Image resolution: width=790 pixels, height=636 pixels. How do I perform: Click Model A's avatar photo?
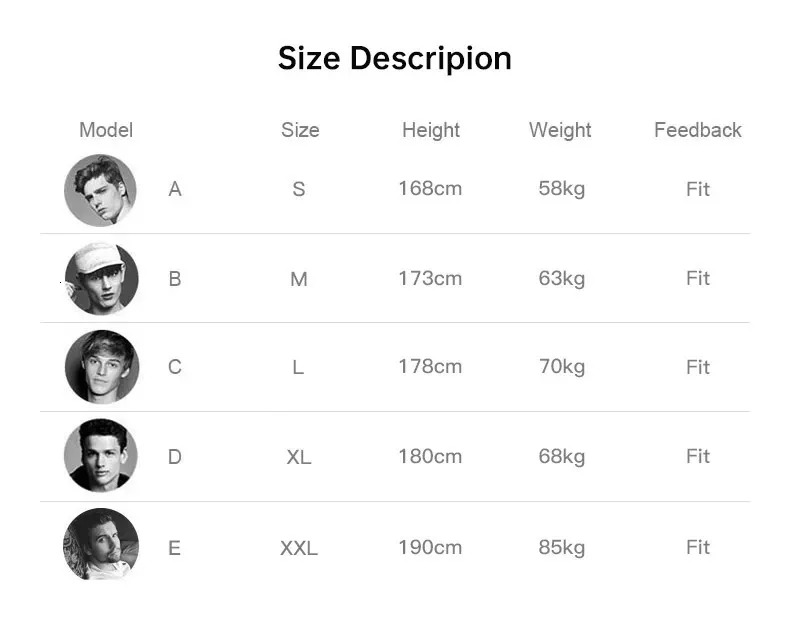click(x=101, y=190)
